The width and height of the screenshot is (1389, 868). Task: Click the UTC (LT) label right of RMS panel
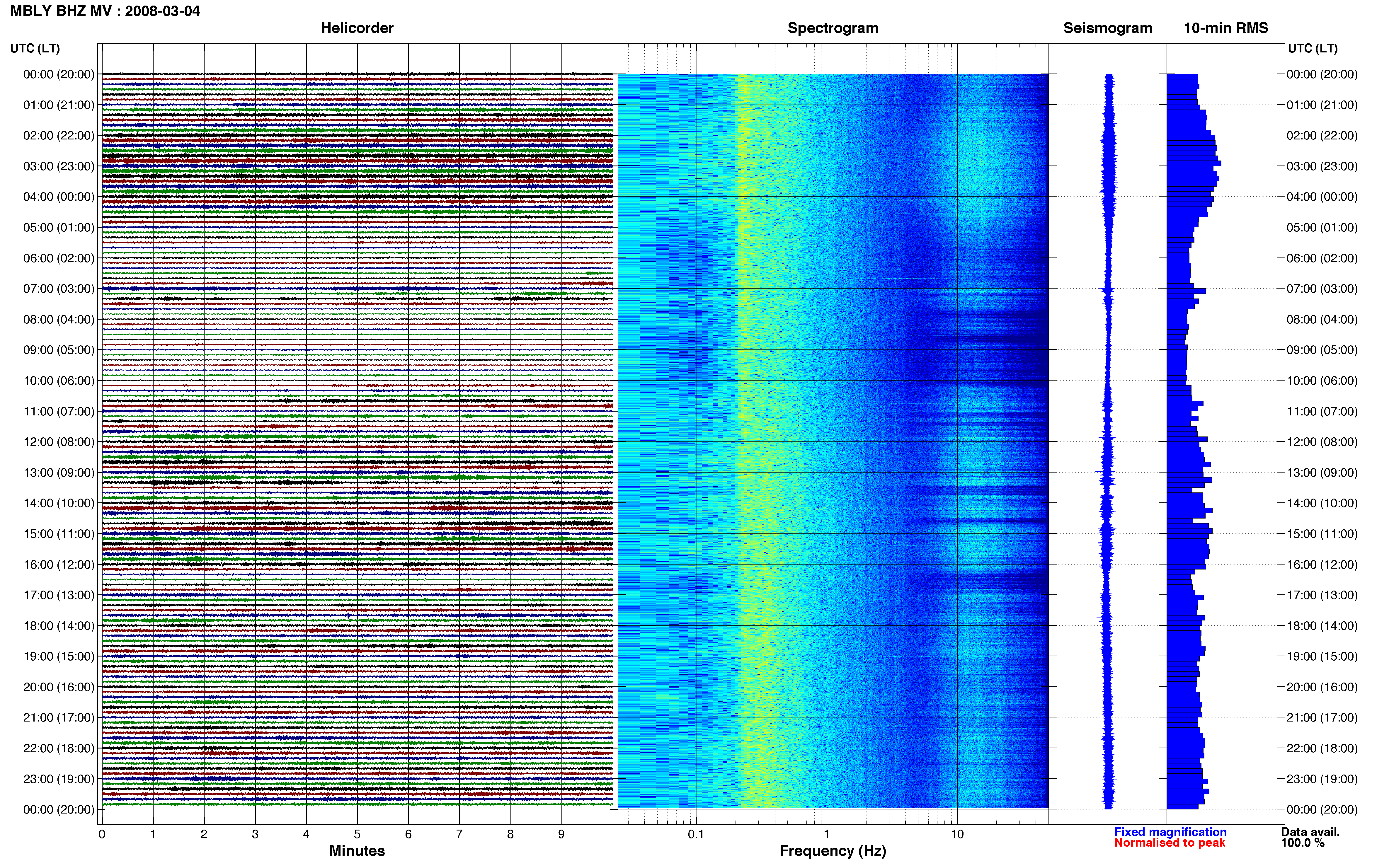click(x=1313, y=48)
